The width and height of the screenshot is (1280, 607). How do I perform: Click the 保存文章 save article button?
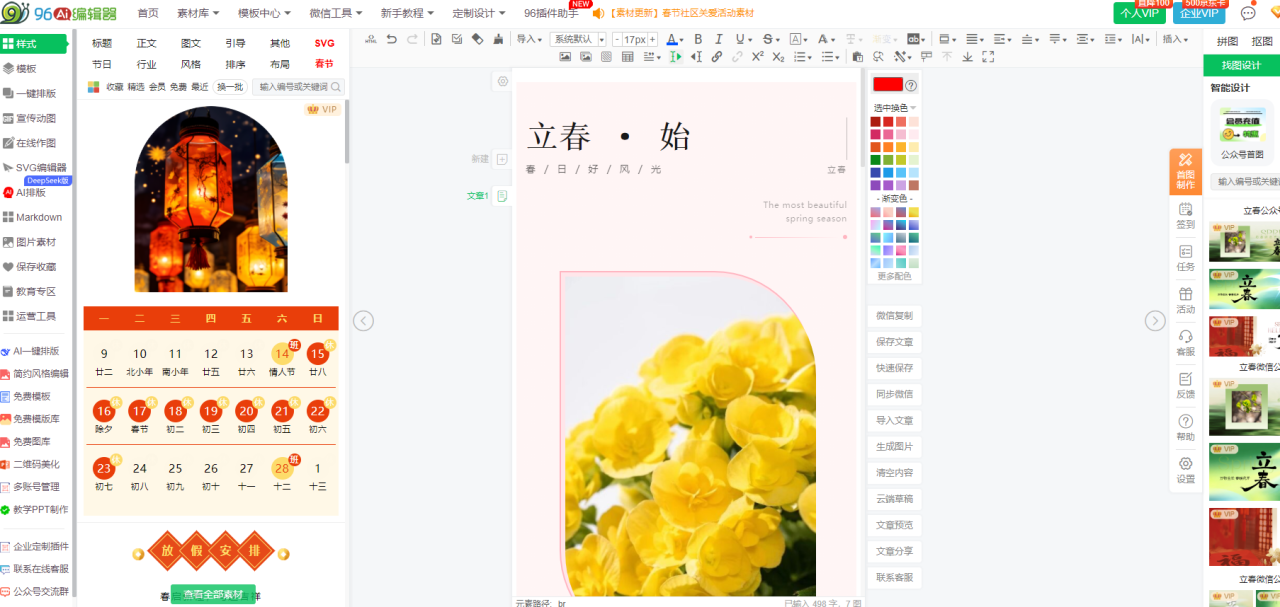pos(894,342)
